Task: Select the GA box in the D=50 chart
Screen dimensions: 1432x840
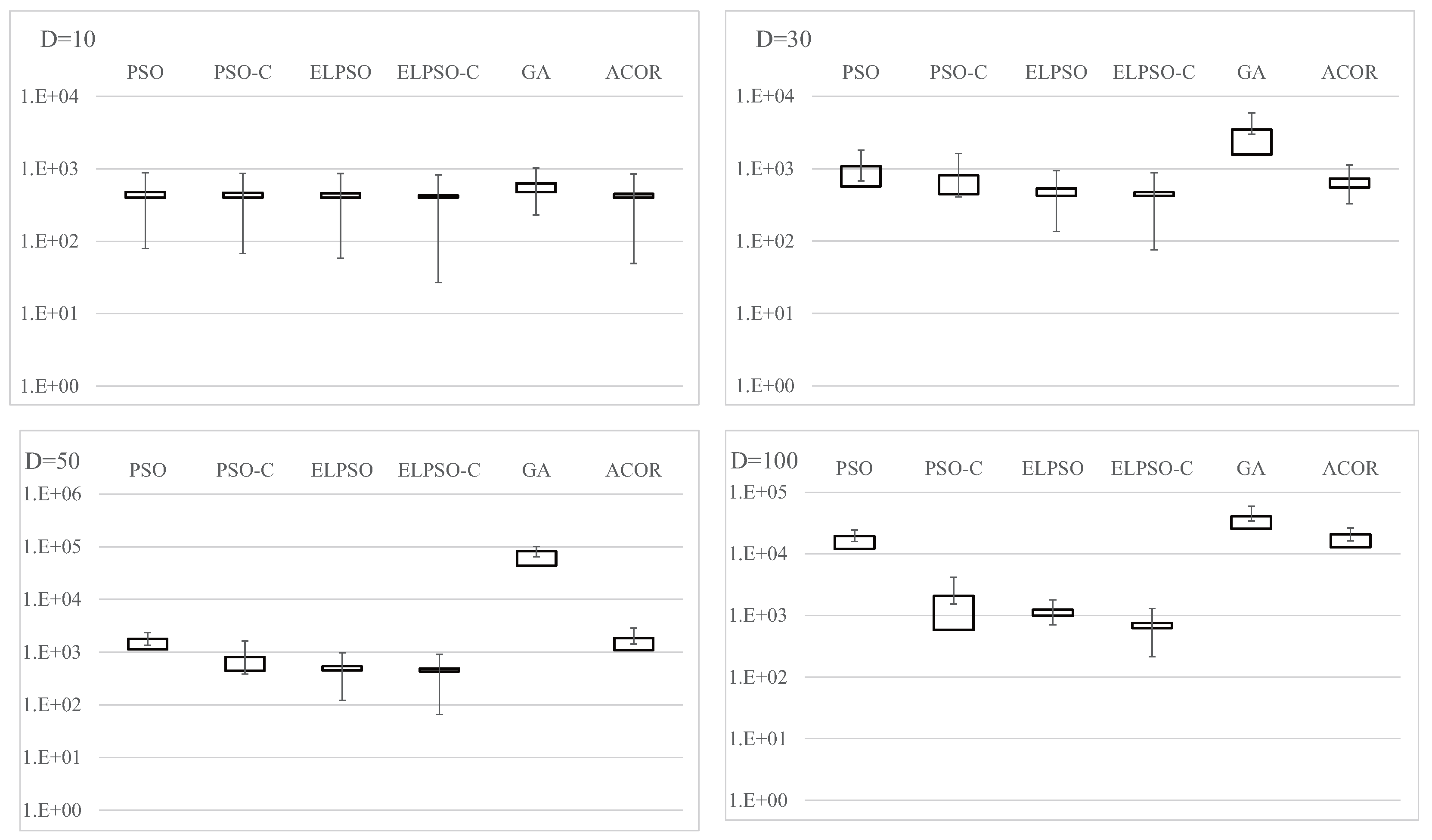Action: click(x=536, y=558)
